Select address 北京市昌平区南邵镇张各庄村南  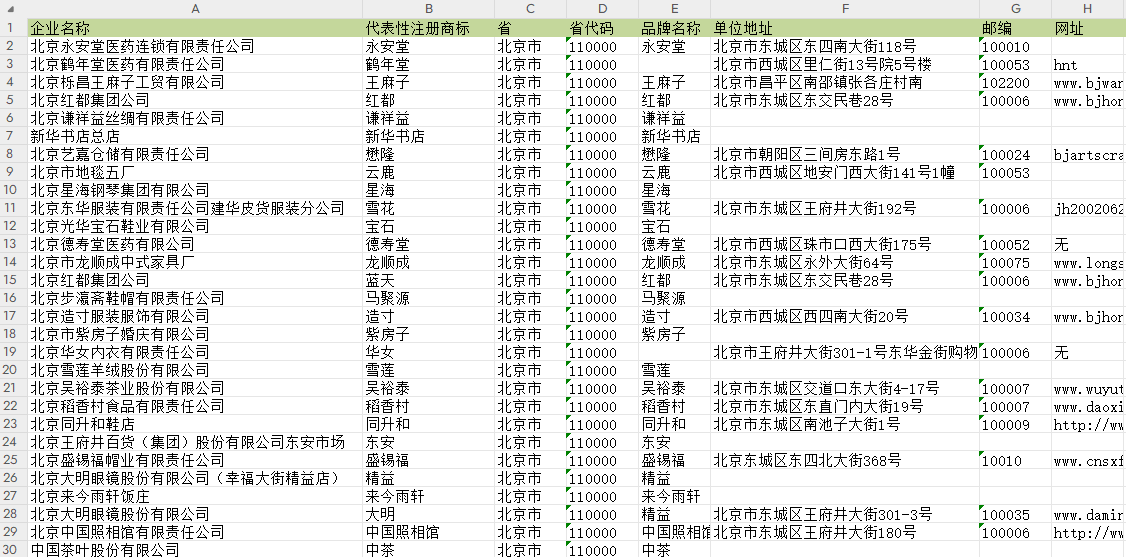(x=845, y=82)
